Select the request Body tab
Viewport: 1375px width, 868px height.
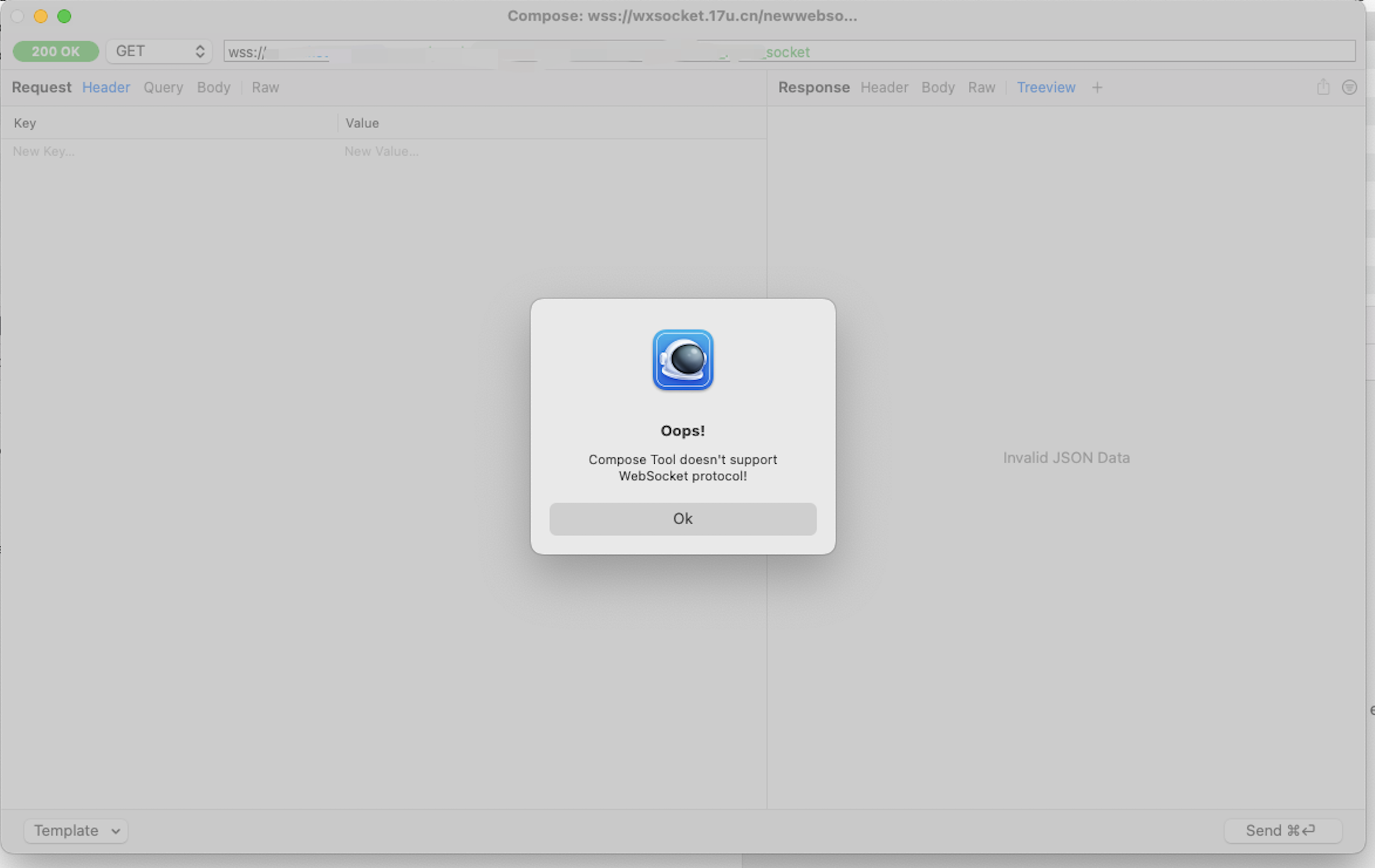(x=213, y=87)
